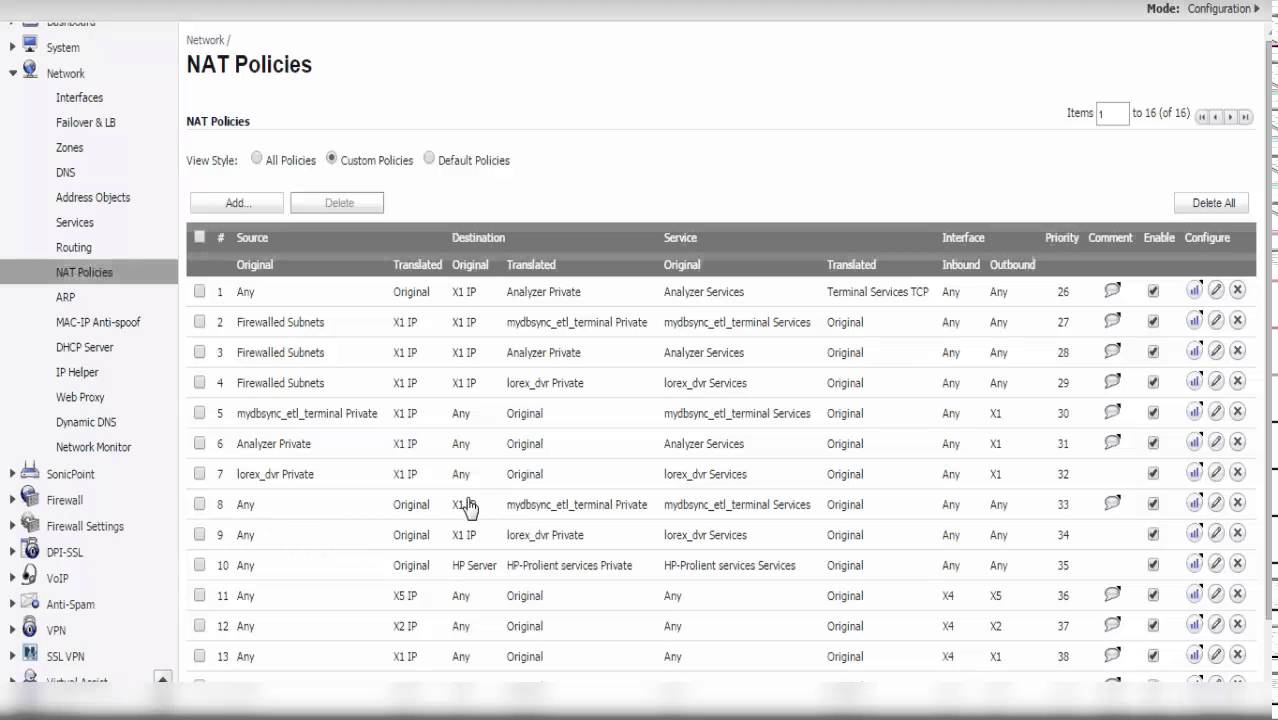The width and height of the screenshot is (1278, 720).
Task: Show statistics icon for policy 5
Action: click(1195, 412)
